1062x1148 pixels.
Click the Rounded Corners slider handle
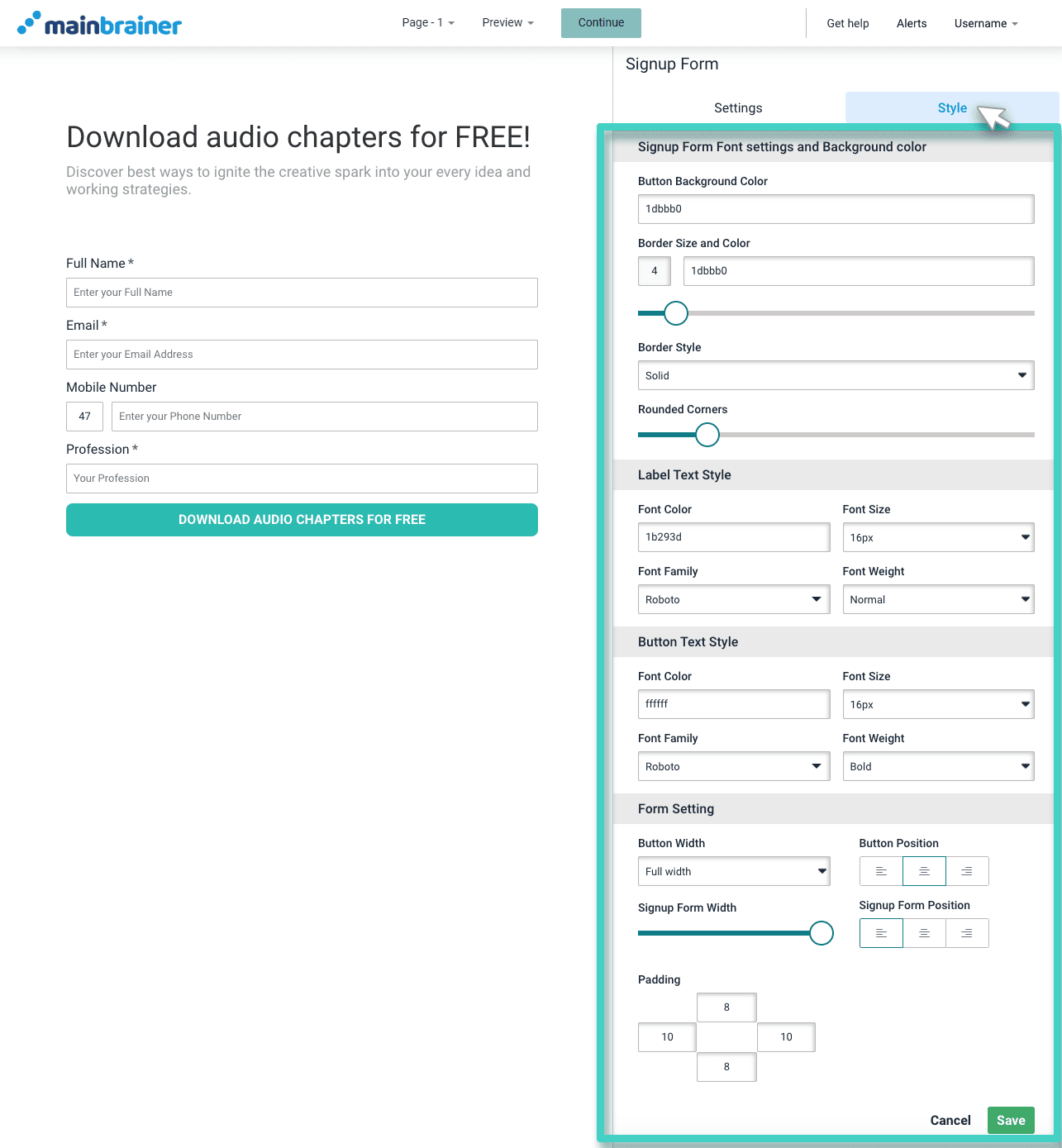pos(707,434)
